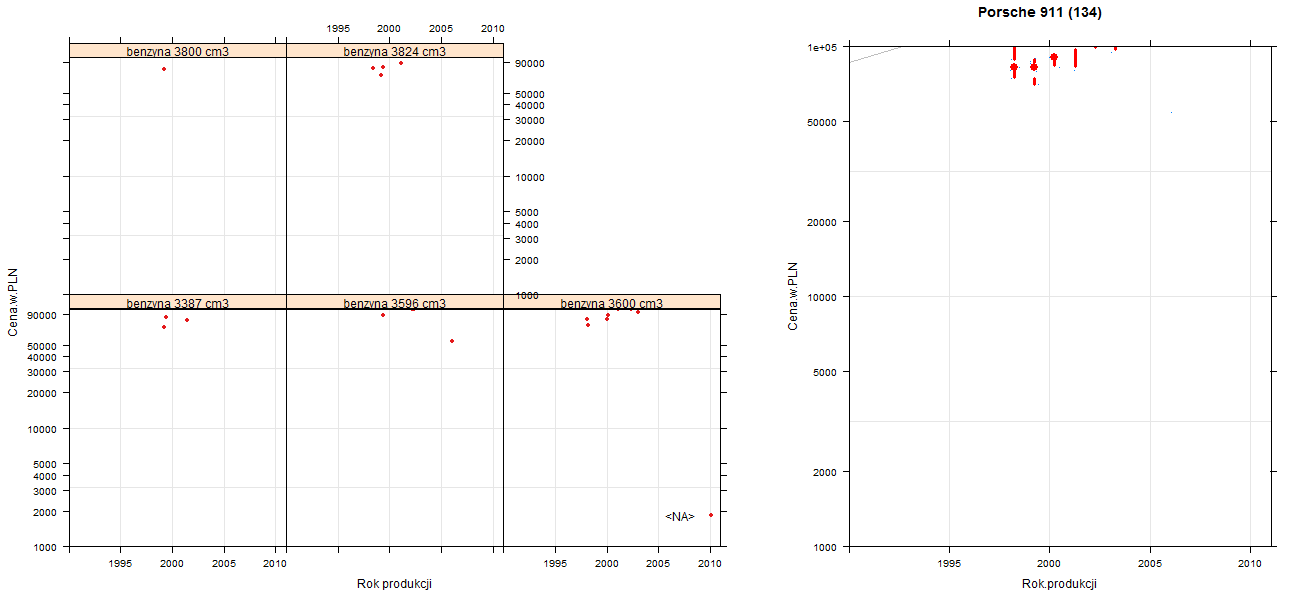Click the "1995" x-axis label in the Porsche 911 chart

tap(949, 565)
